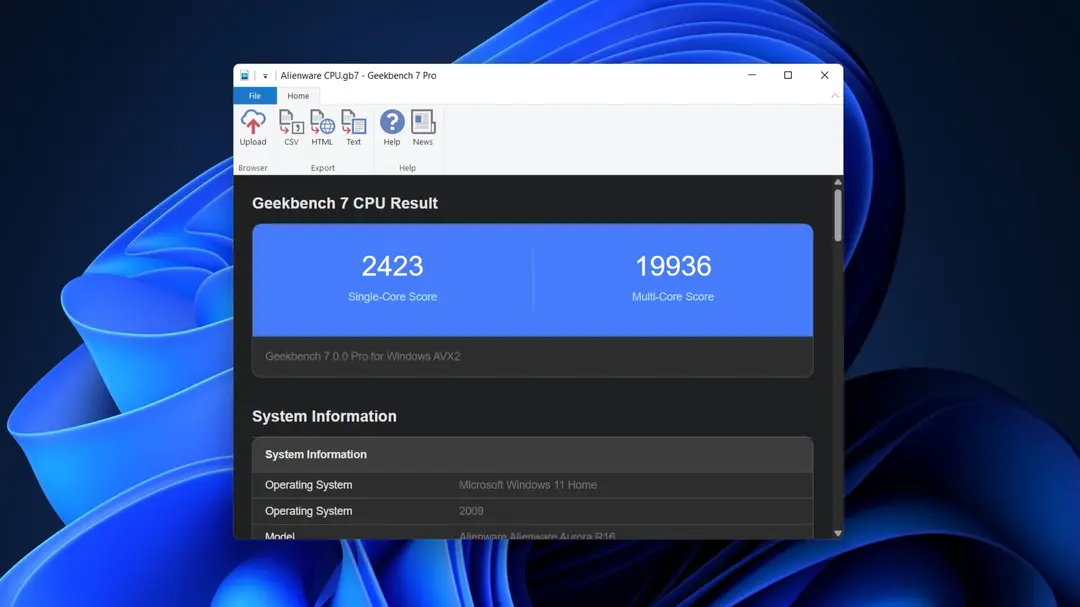Open Geekbench News
Screen dimensions: 1080x607
click(423, 128)
